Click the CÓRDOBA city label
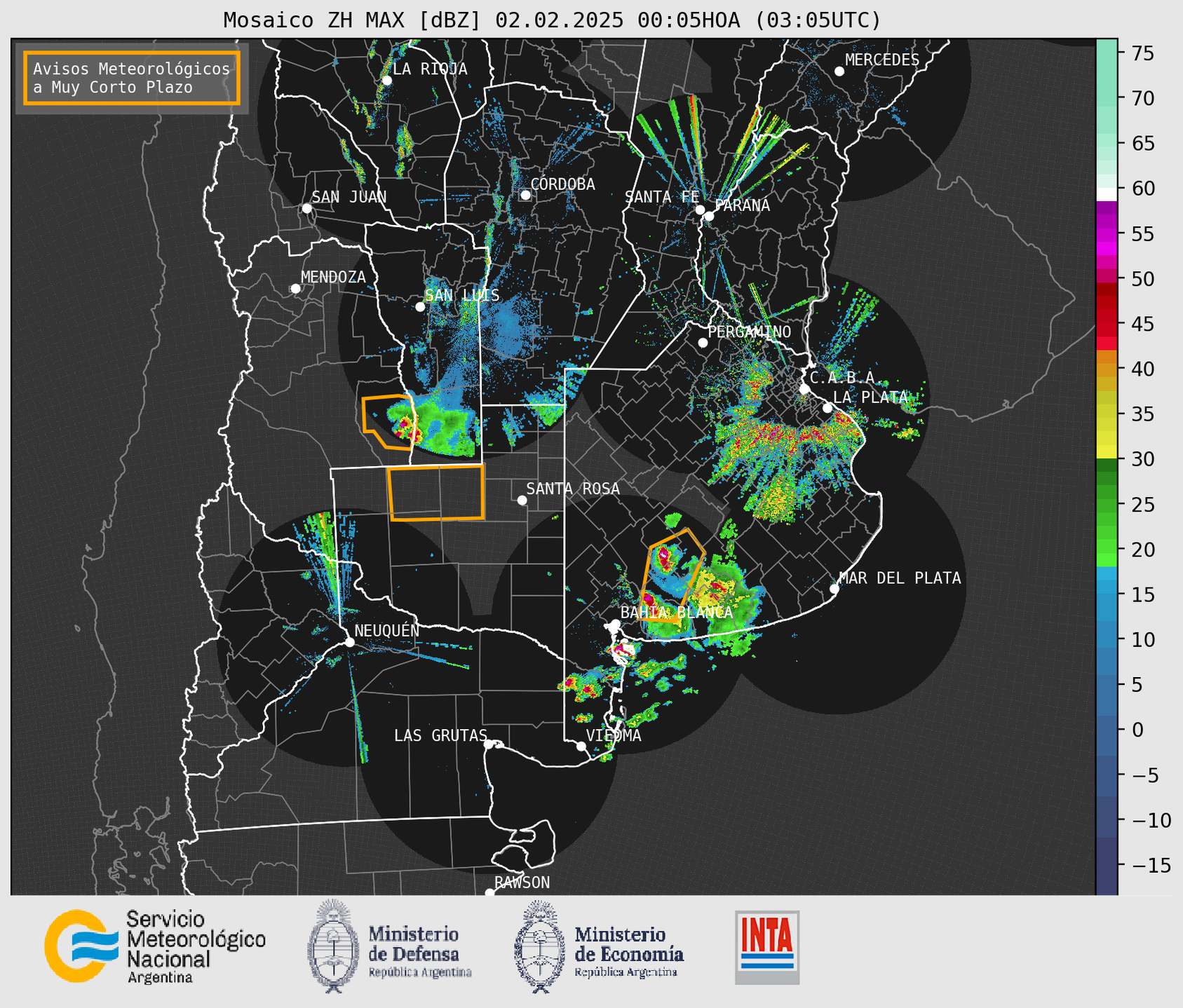Image resolution: width=1183 pixels, height=1008 pixels. click(x=562, y=184)
